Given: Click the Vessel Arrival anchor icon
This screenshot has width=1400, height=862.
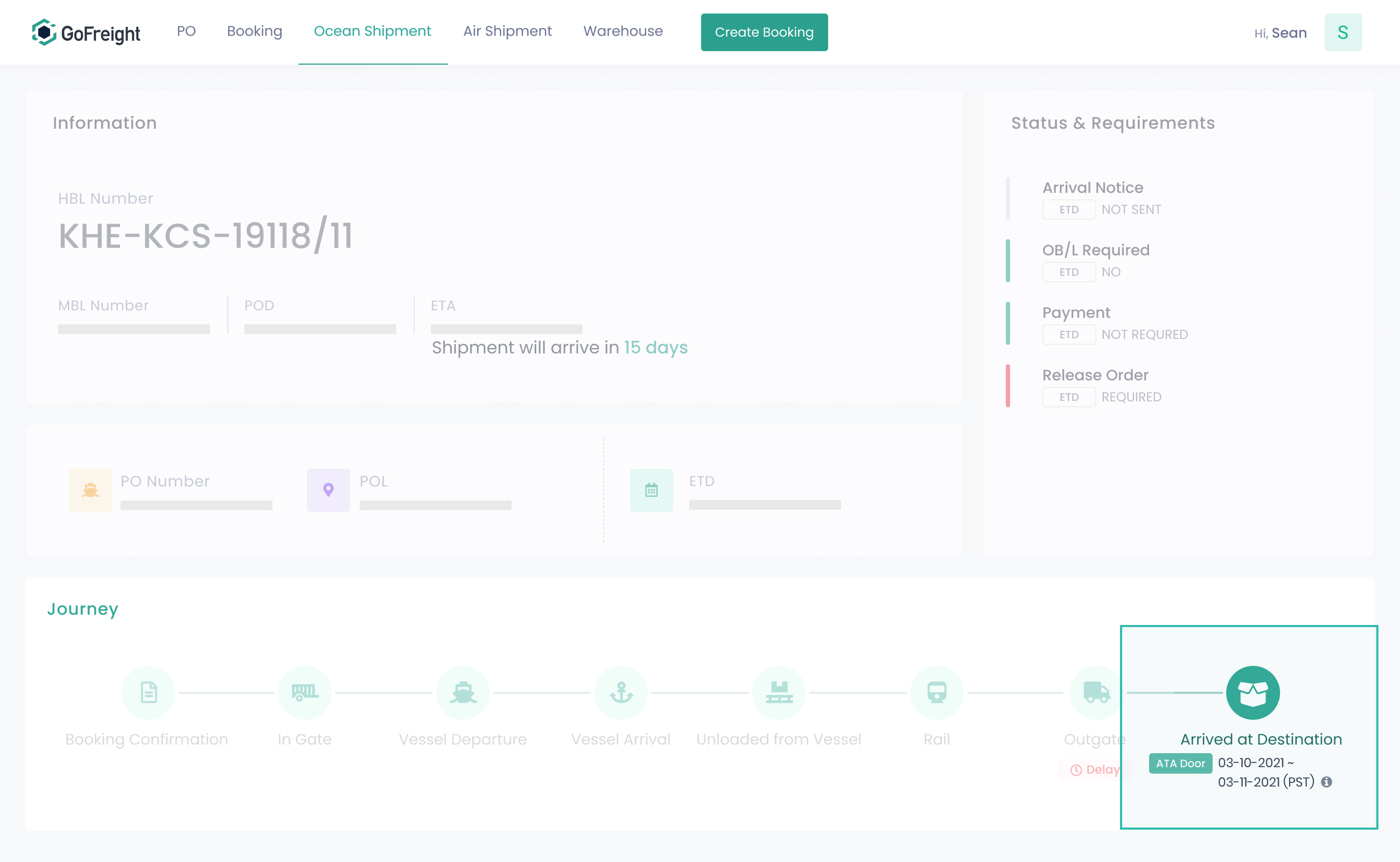Looking at the screenshot, I should click(620, 693).
